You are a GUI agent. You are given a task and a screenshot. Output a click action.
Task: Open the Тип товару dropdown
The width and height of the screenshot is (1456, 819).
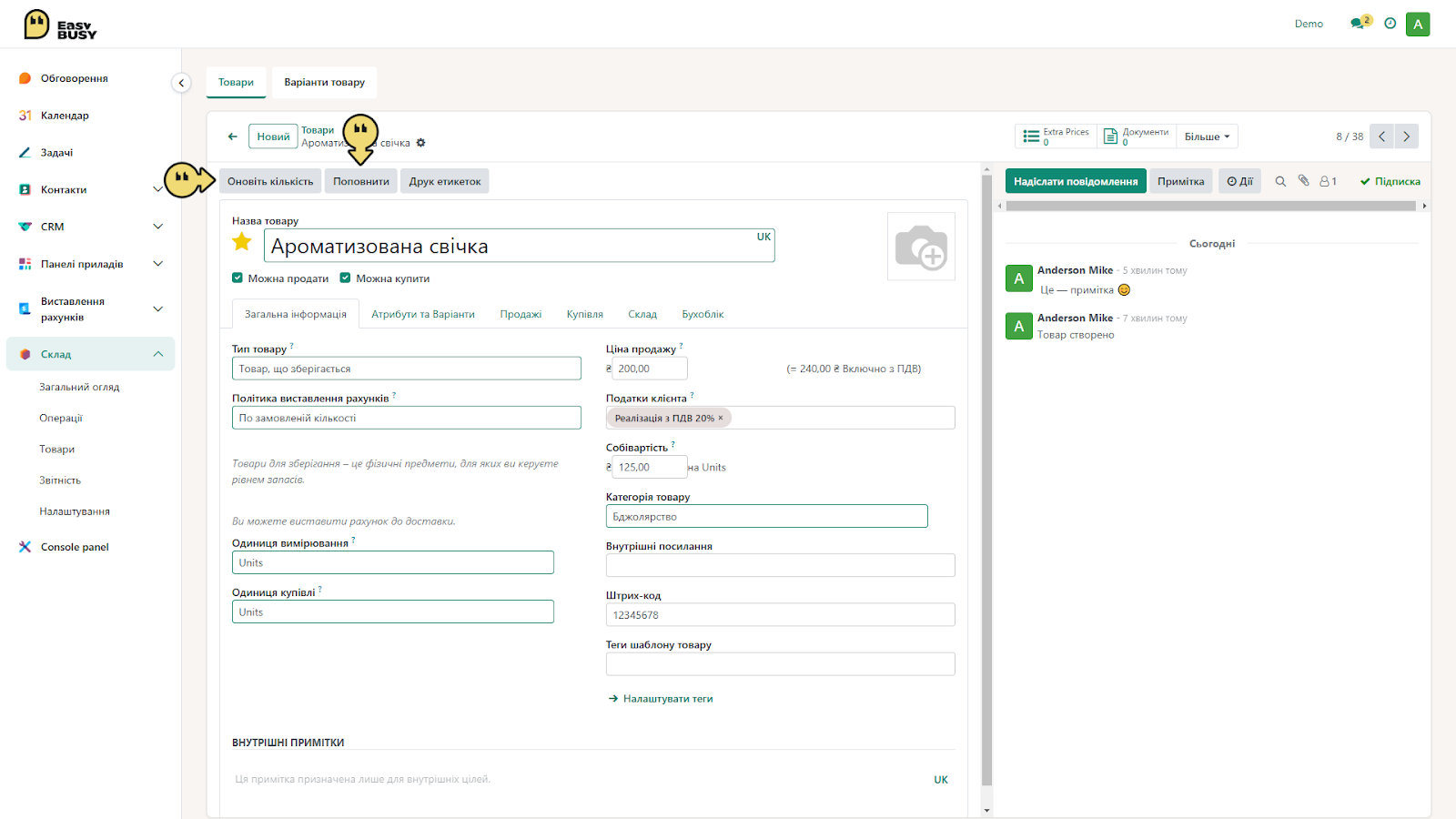[x=407, y=369]
